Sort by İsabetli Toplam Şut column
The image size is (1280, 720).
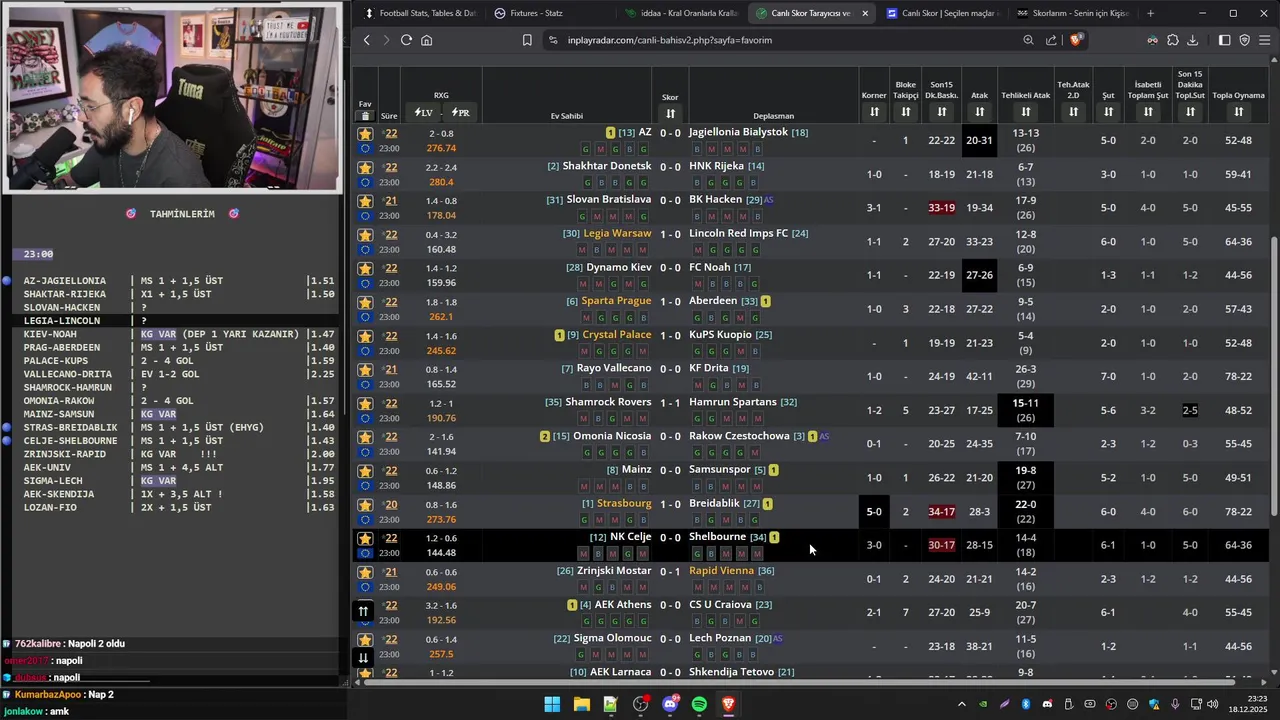pos(1148,112)
